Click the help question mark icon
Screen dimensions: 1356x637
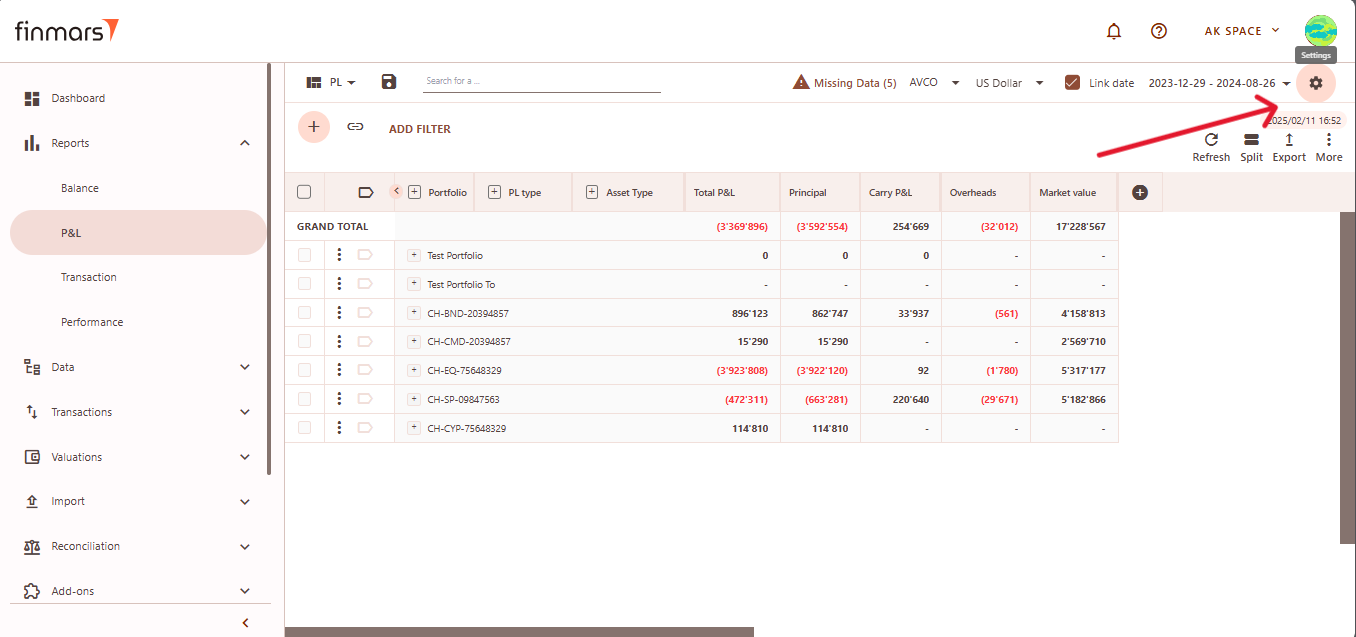pos(1159,31)
